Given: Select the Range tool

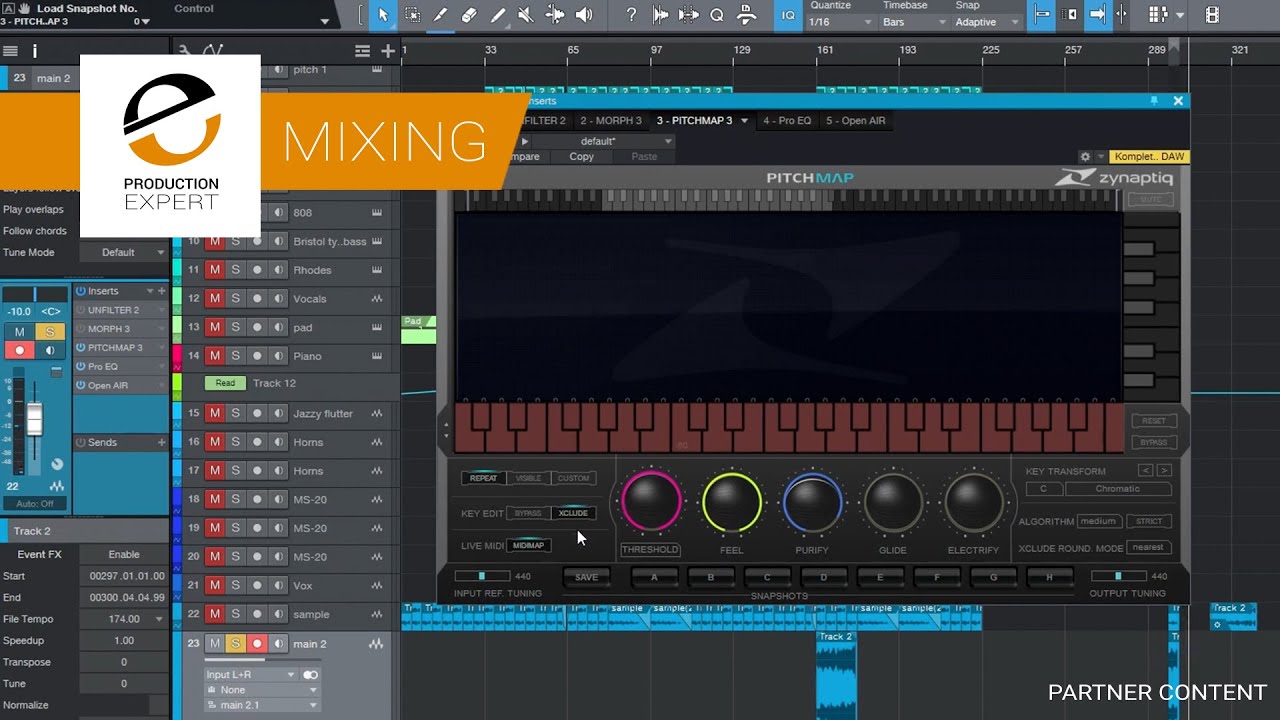Looking at the screenshot, I should (412, 15).
